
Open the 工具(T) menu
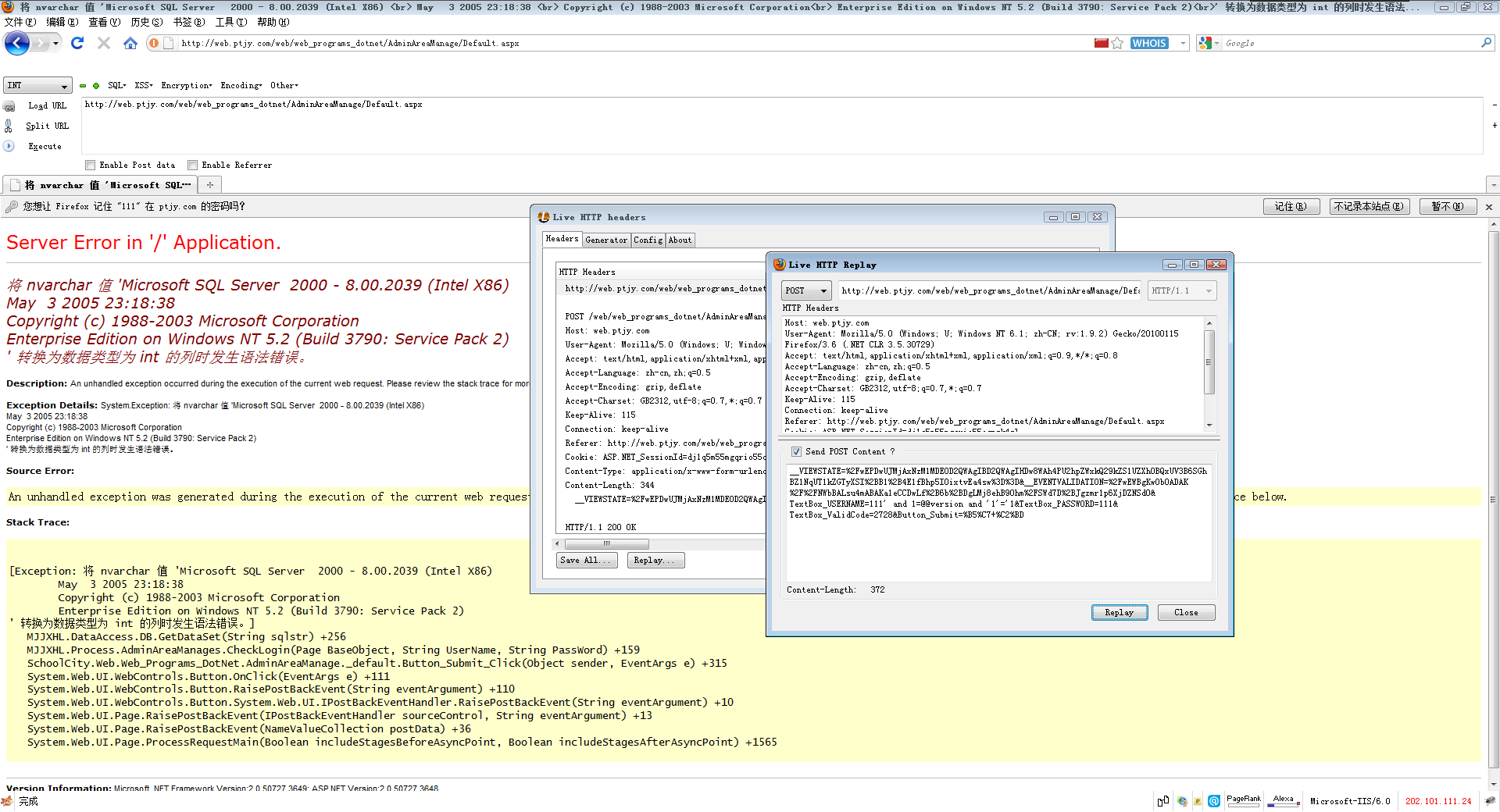[x=230, y=22]
